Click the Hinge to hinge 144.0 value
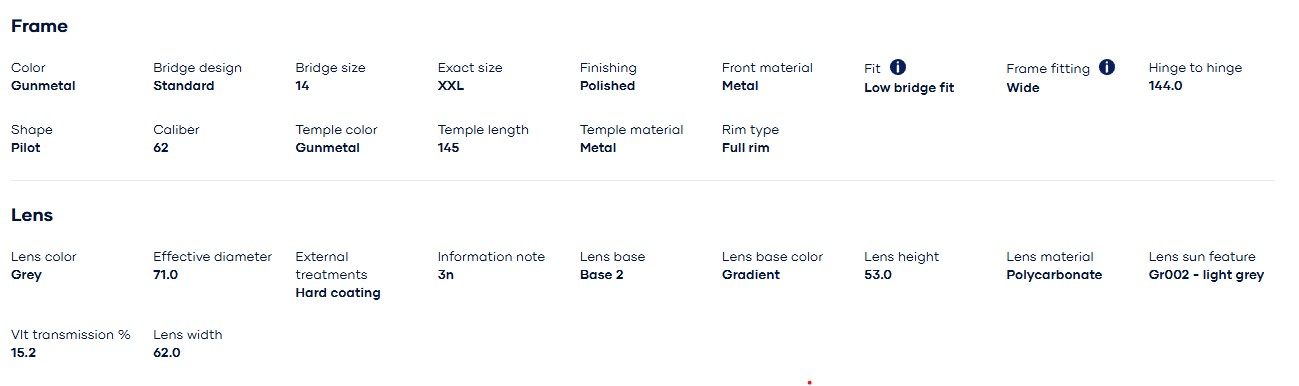The width and height of the screenshot is (1299, 386). pyautogui.click(x=1166, y=86)
